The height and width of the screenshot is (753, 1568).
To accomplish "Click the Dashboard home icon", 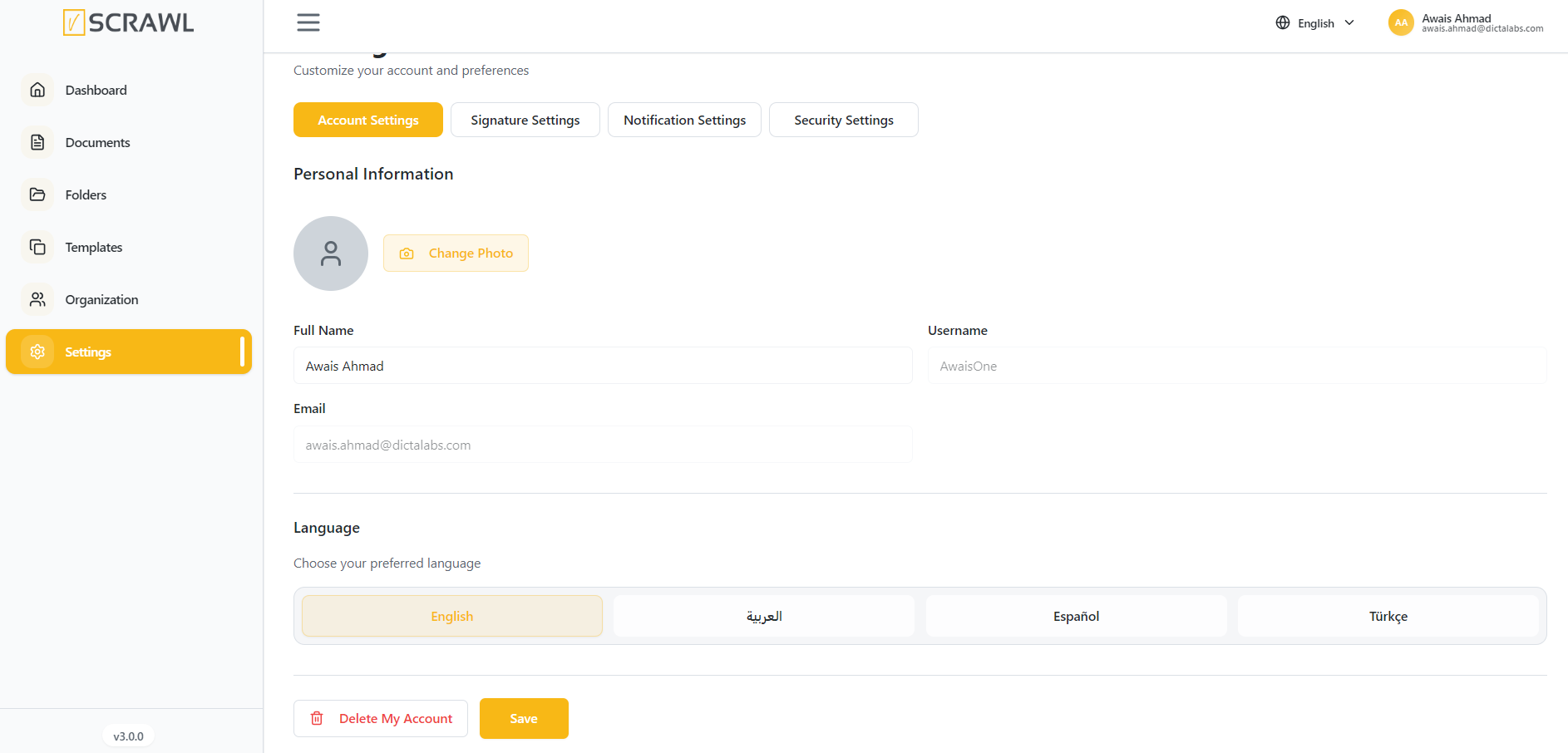I will (x=37, y=90).
